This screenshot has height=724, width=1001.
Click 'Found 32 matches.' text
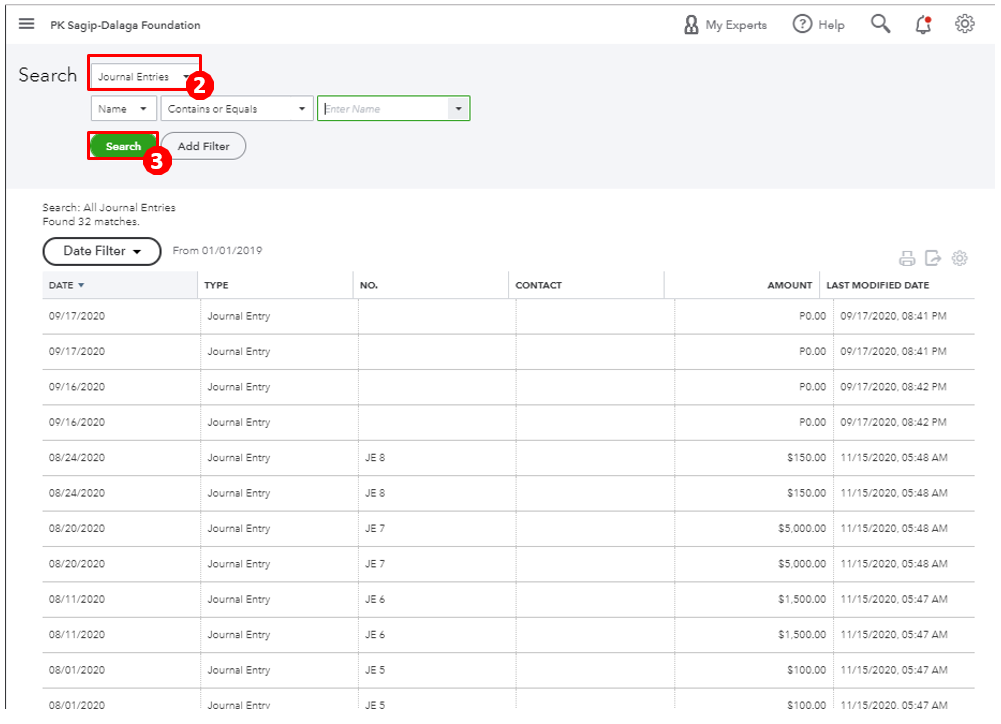(91, 222)
